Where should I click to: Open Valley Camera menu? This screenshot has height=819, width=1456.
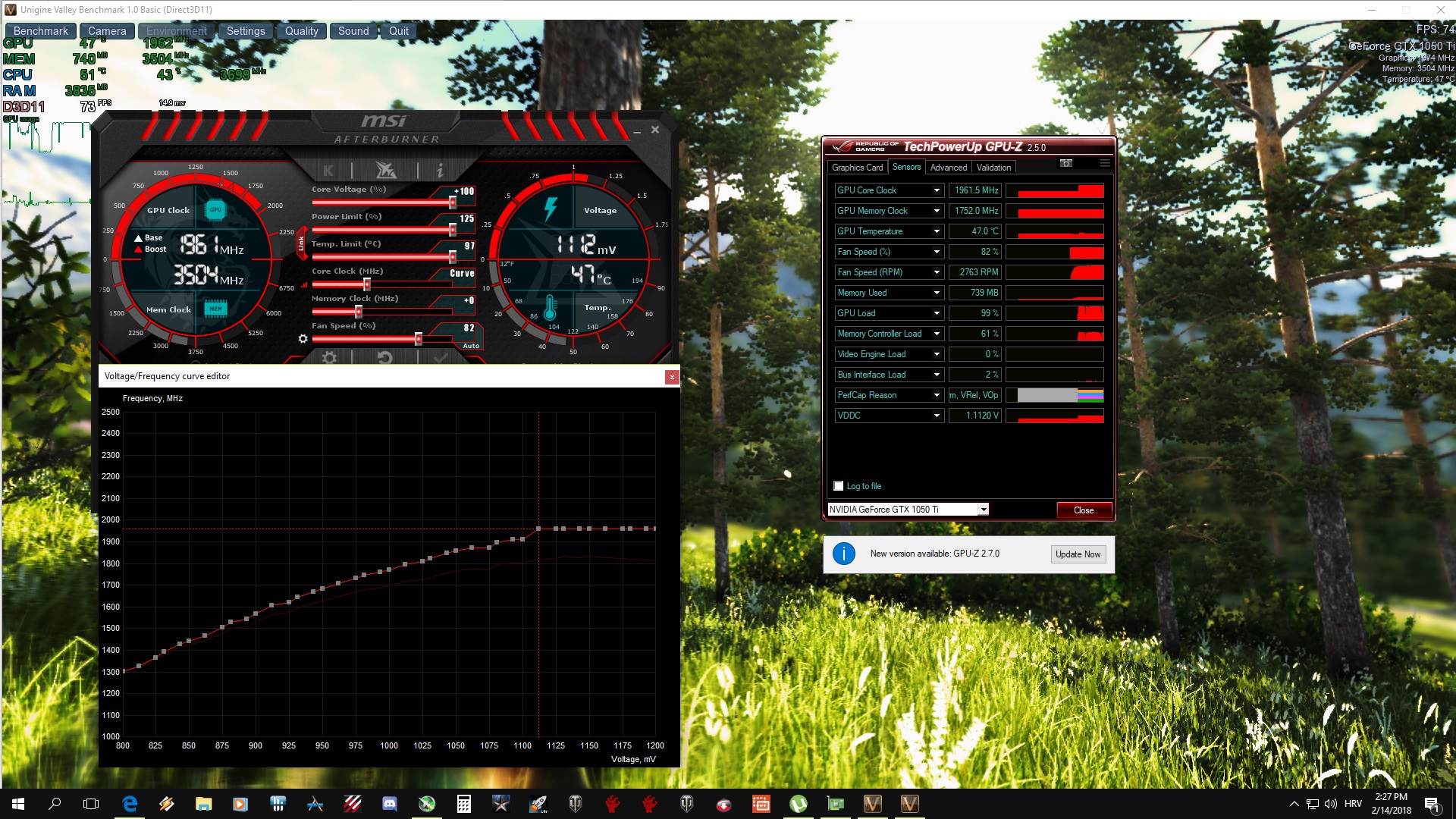point(107,31)
